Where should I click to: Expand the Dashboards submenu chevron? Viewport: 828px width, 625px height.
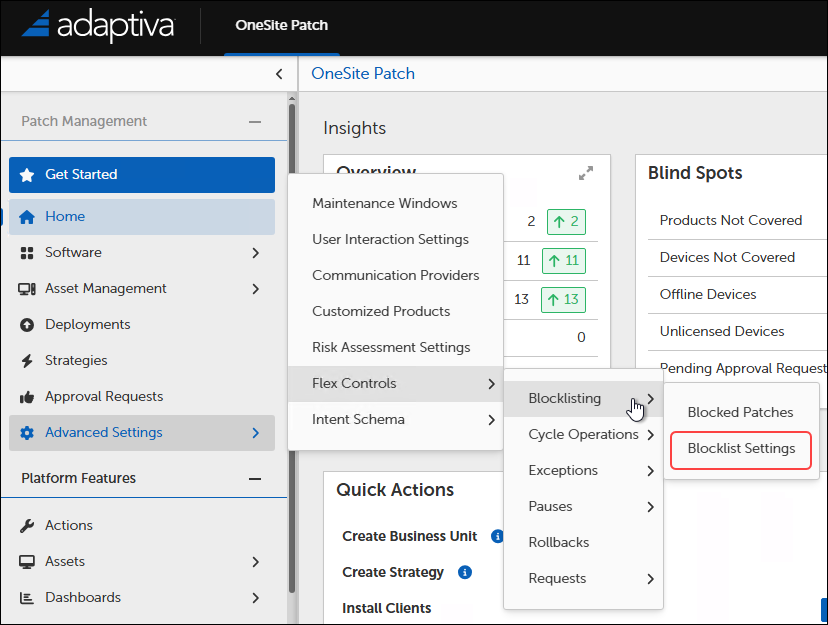256,598
